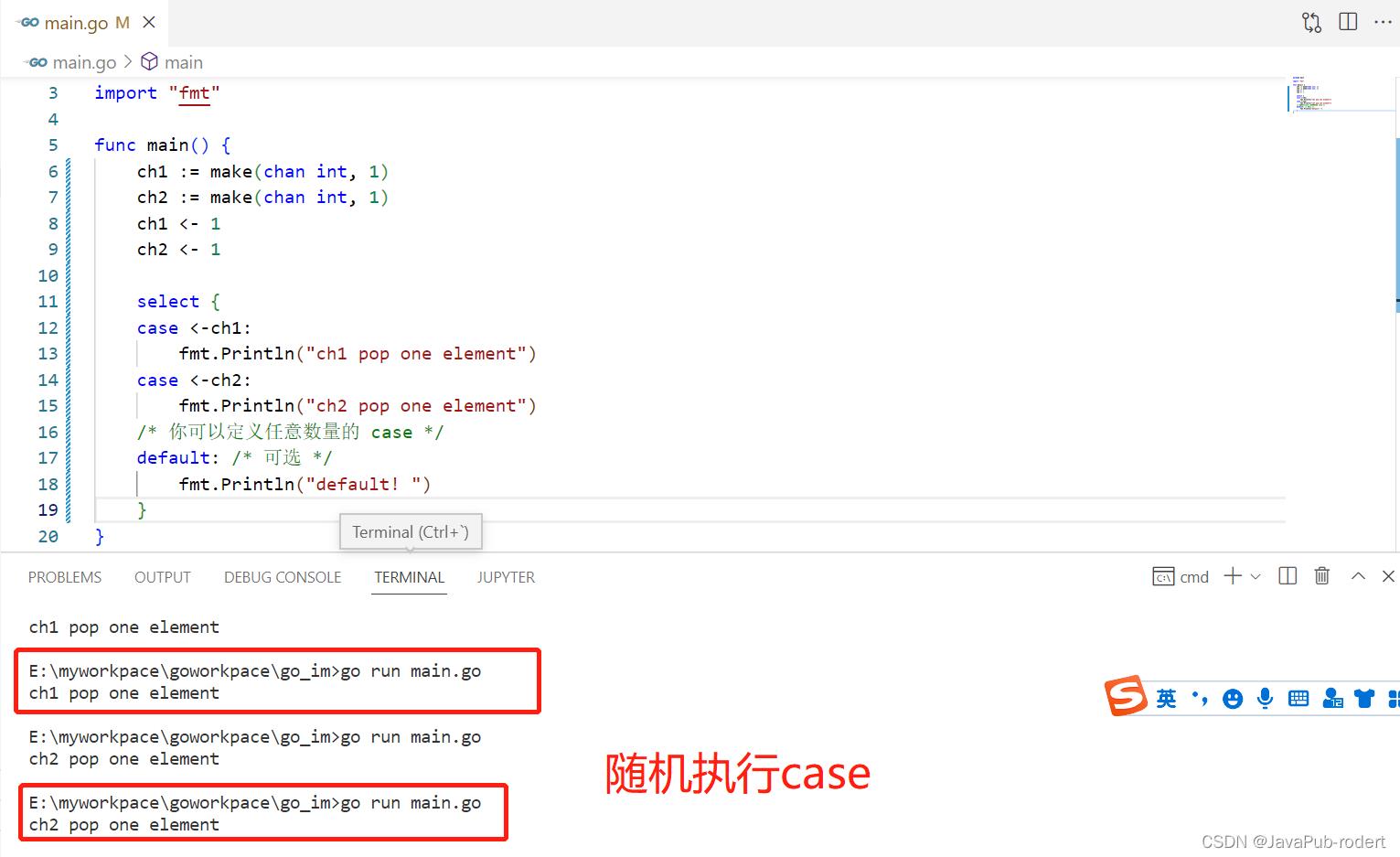
Task: Open the editor More Actions ellipsis
Action: tap(1383, 22)
